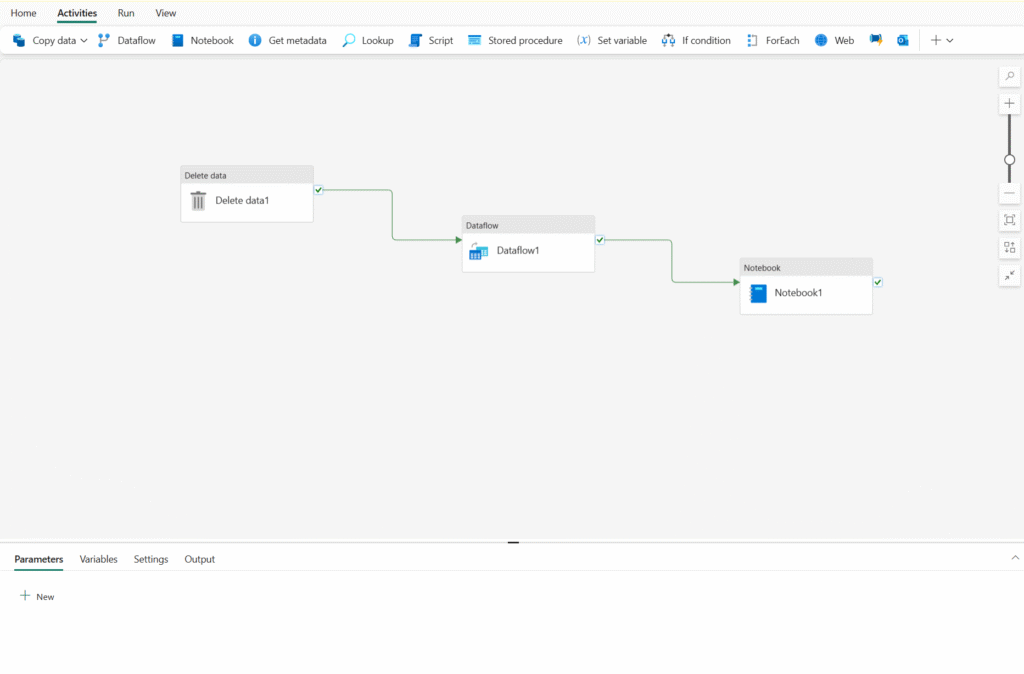Click the collapse canvas controls icon
The width and height of the screenshot is (1024, 674).
1010,276
